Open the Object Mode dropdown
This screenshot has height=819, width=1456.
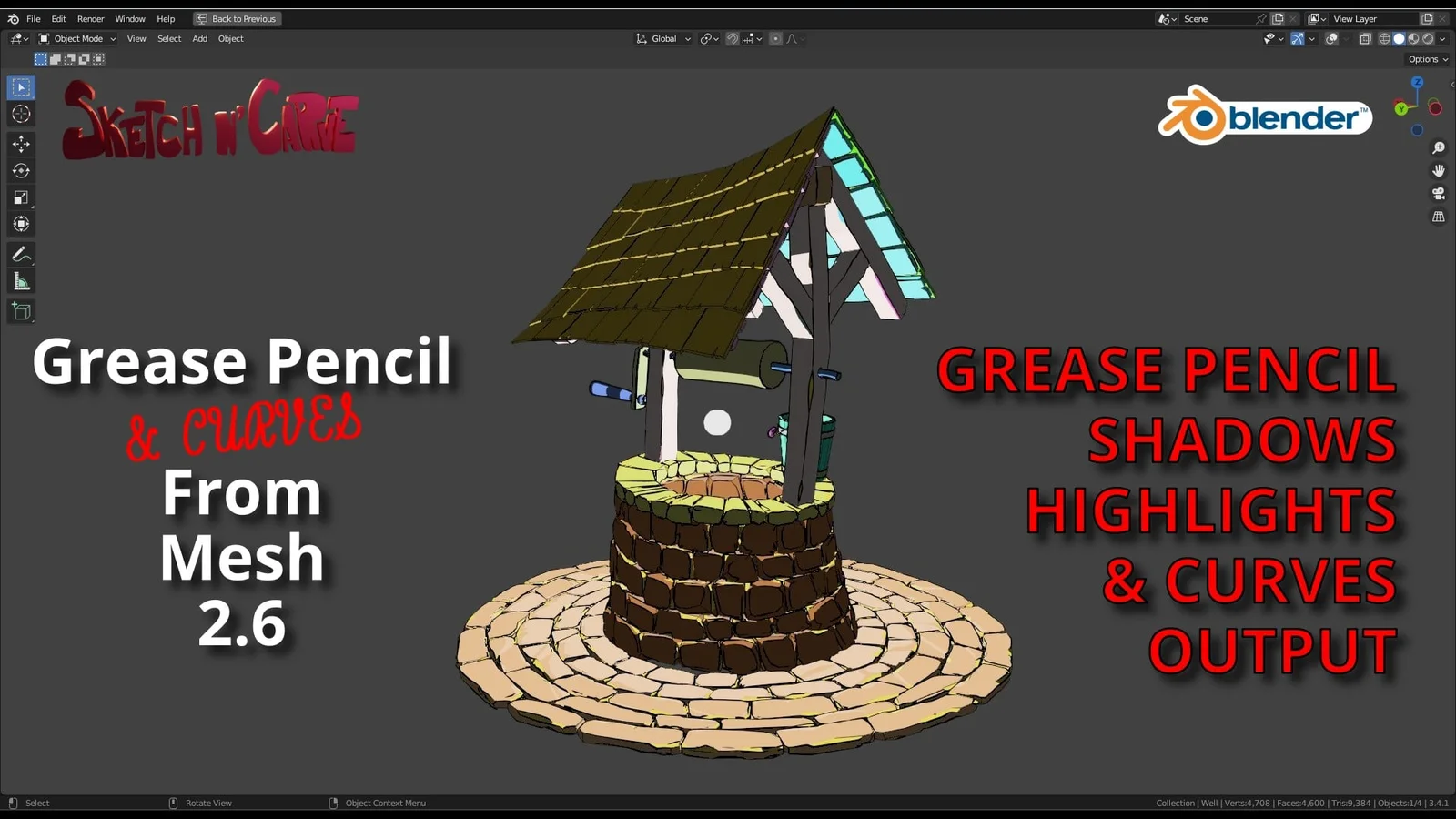tap(77, 38)
